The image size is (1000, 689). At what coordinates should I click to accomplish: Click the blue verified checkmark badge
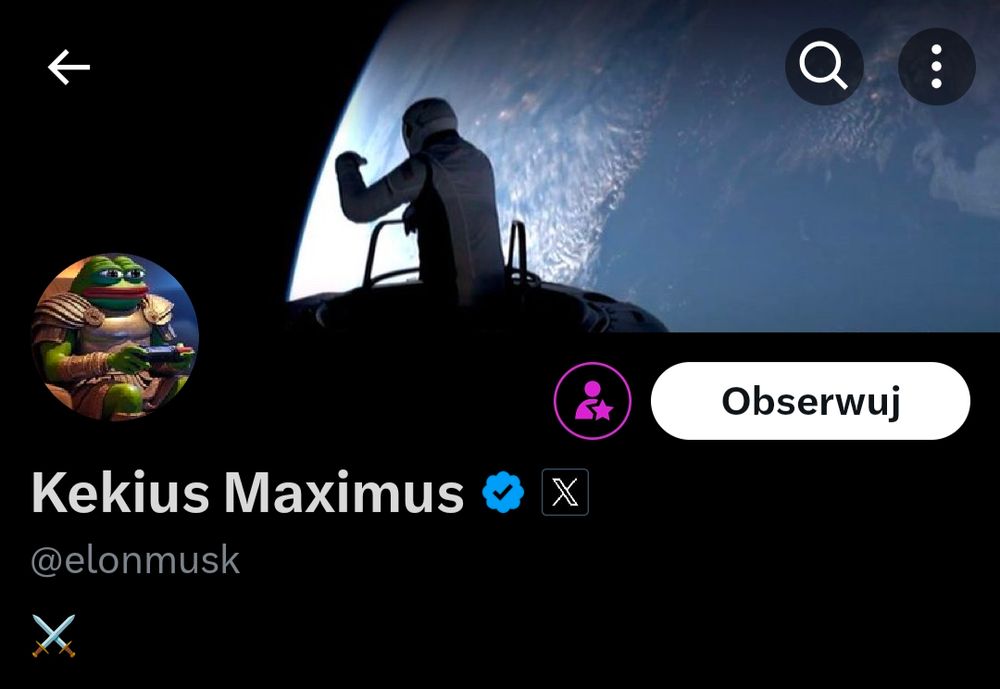click(x=503, y=492)
